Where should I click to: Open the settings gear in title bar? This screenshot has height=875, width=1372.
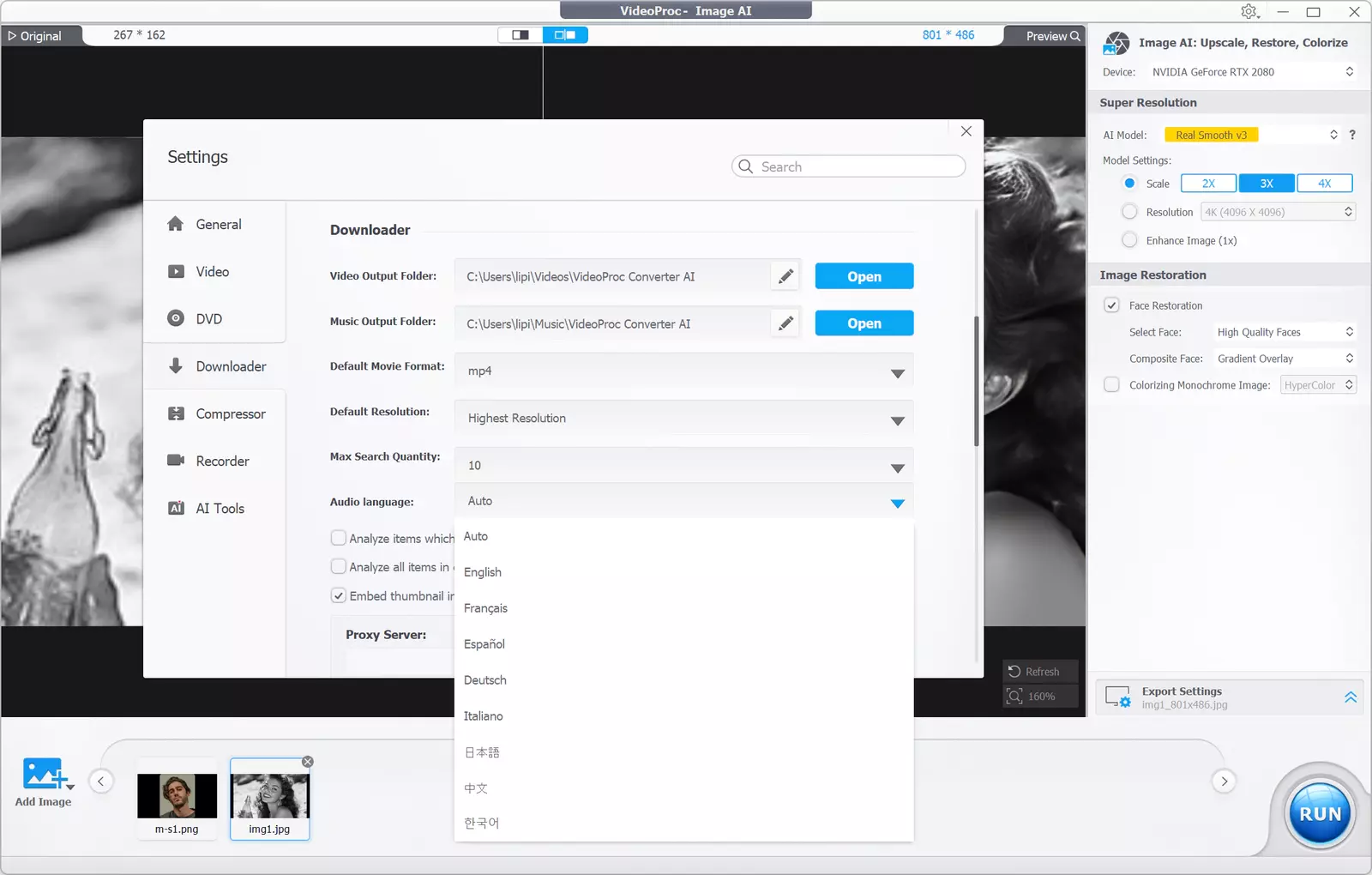pos(1249,11)
